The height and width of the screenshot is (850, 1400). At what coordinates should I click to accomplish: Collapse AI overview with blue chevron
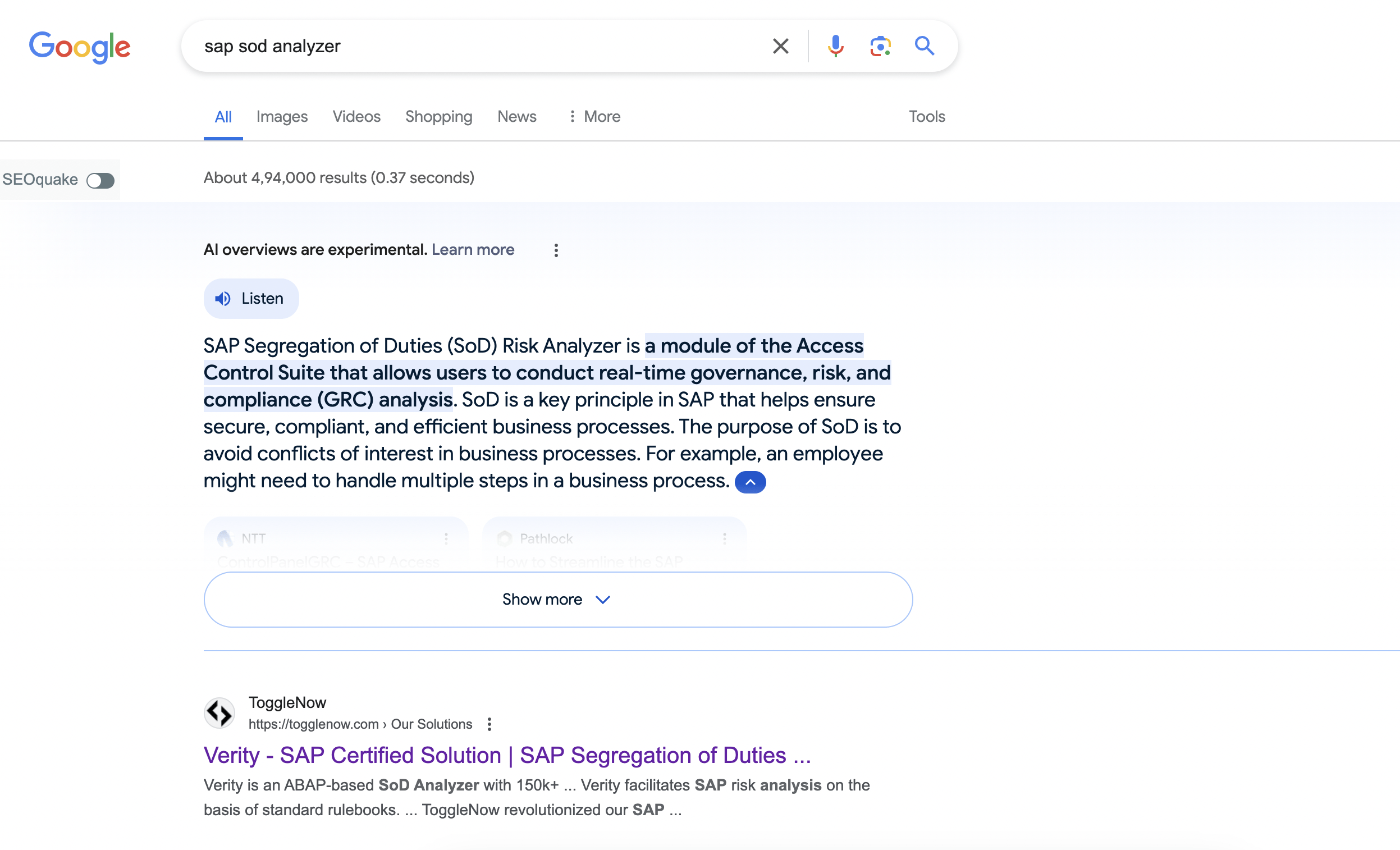[750, 482]
